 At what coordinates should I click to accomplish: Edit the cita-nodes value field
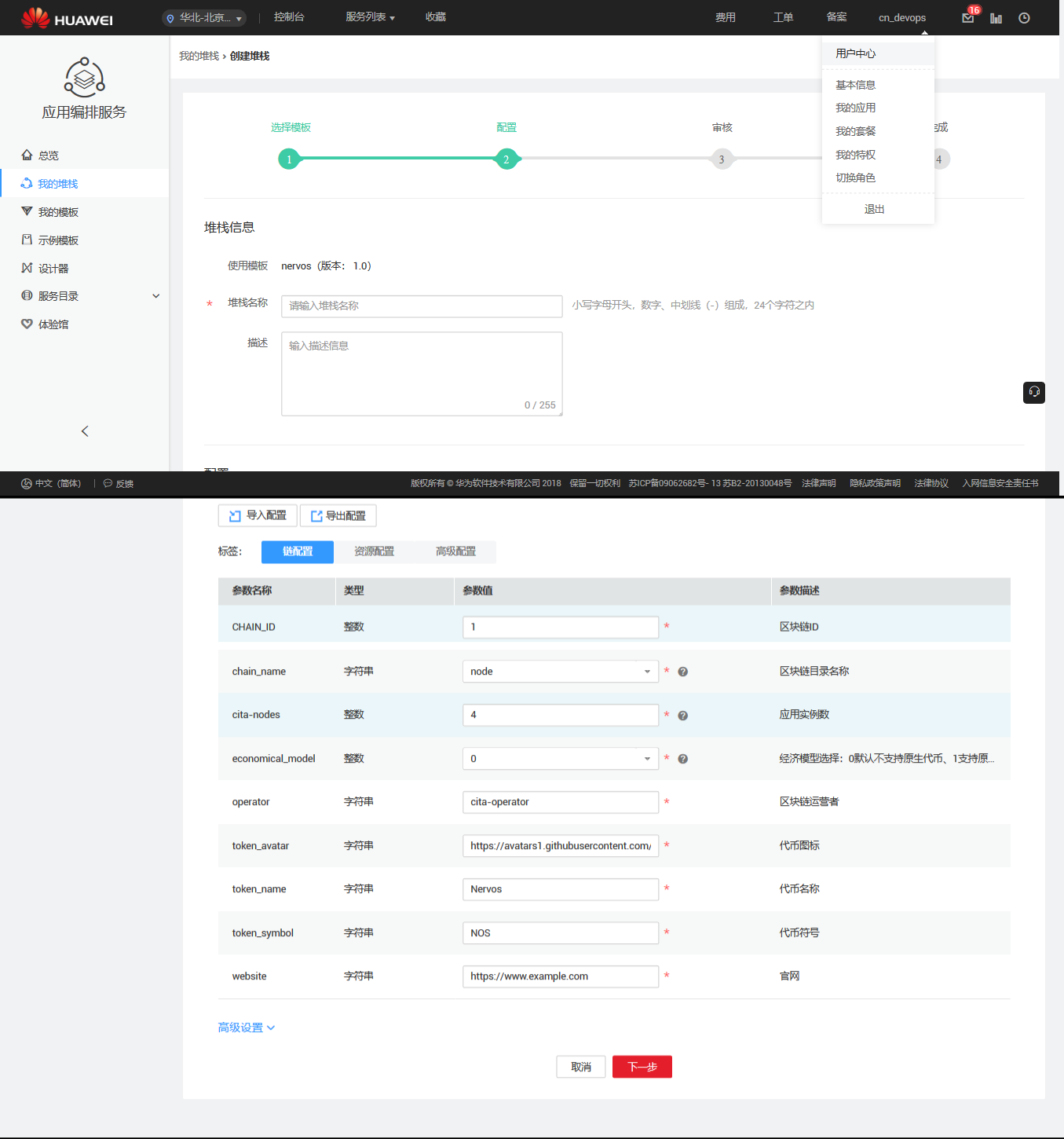(561, 715)
